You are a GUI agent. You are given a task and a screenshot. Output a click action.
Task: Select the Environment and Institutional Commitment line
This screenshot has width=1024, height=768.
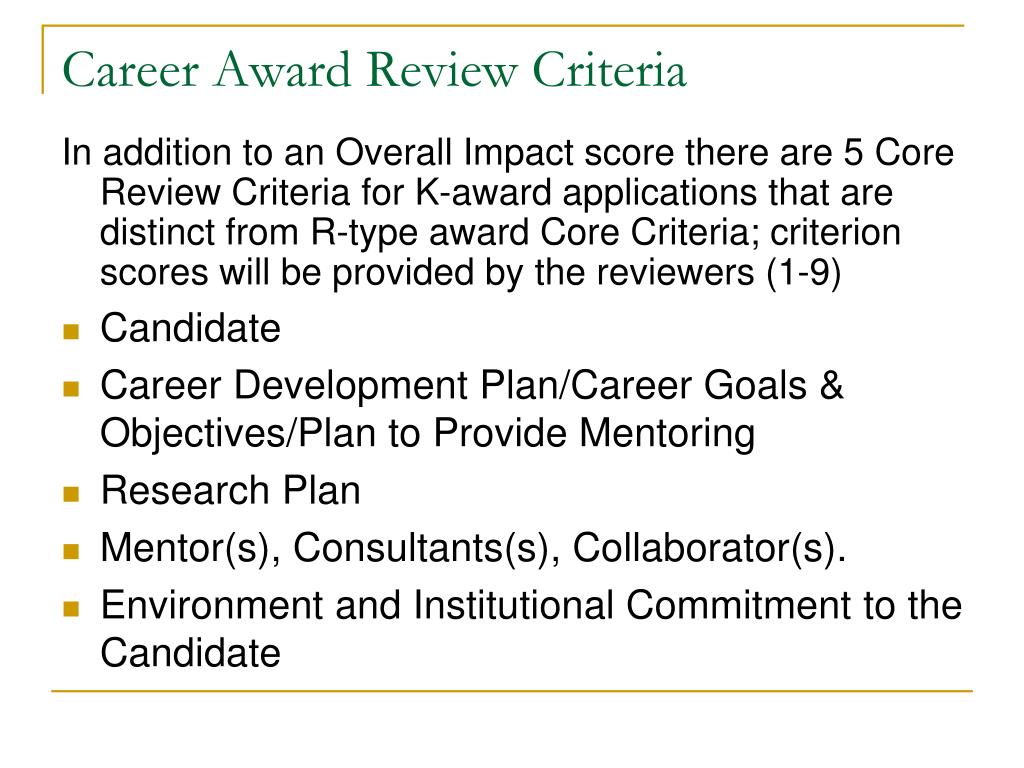coord(531,605)
